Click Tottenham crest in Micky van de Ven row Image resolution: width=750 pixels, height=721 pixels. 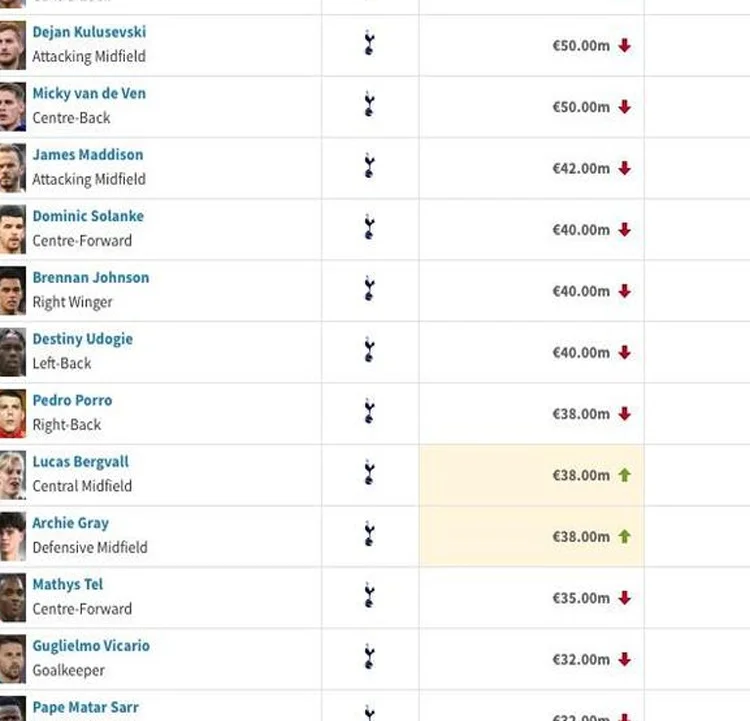coord(369,104)
